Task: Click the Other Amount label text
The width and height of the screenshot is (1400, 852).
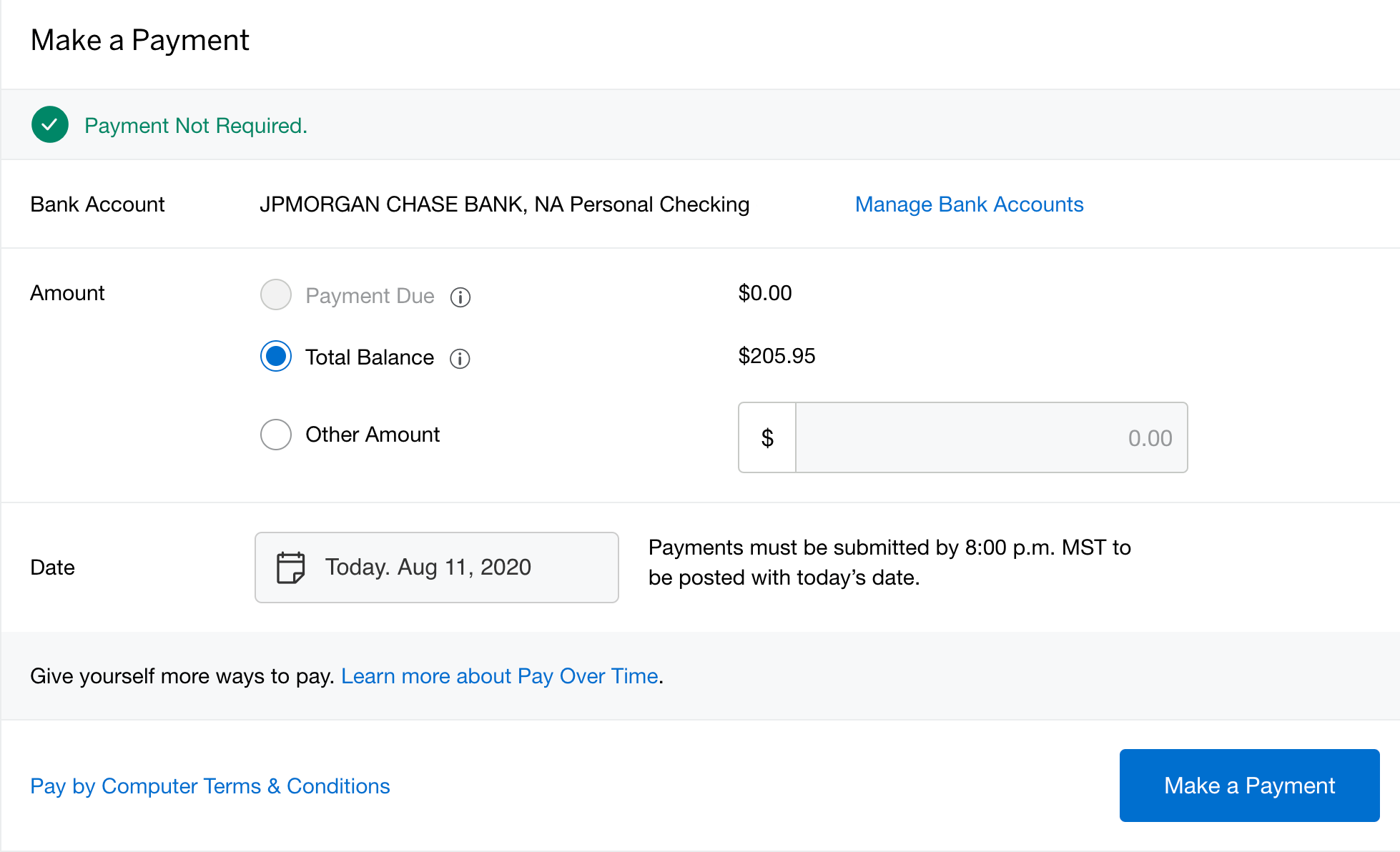Action: tap(373, 435)
